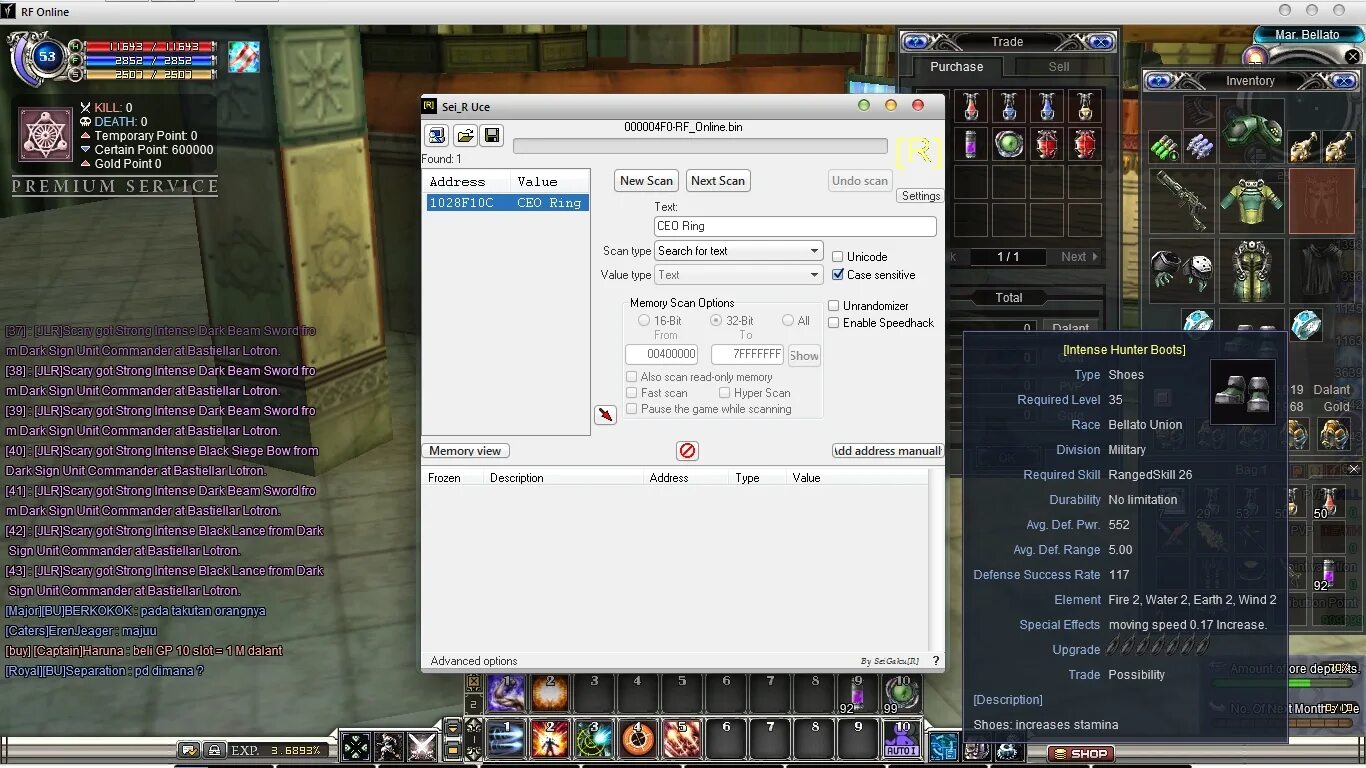Viewport: 1366px width, 768px height.
Task: Open the Scan type dropdown
Action: pyautogui.click(x=738, y=251)
